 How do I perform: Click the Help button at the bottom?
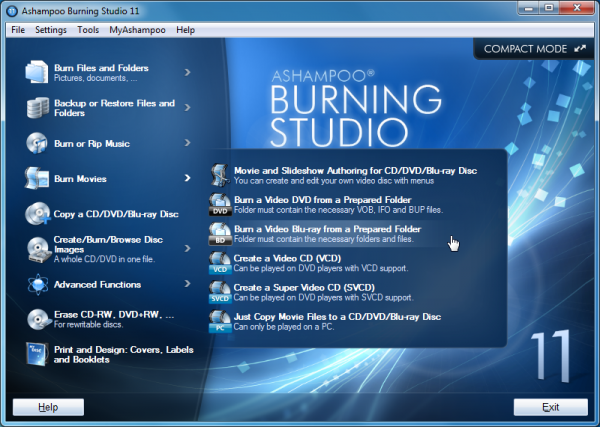(48, 407)
